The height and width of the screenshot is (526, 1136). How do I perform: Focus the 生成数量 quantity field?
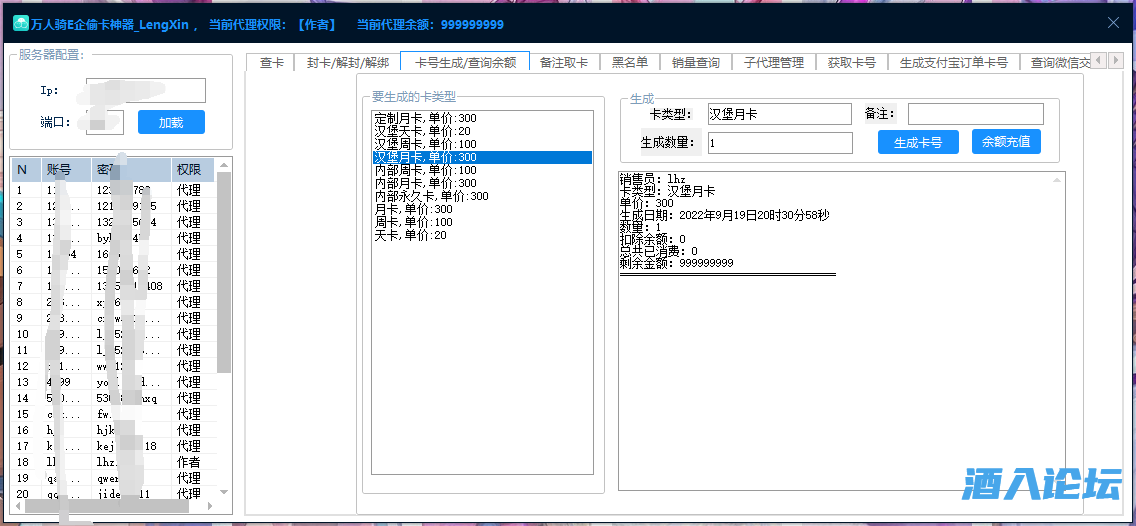[x=779, y=143]
